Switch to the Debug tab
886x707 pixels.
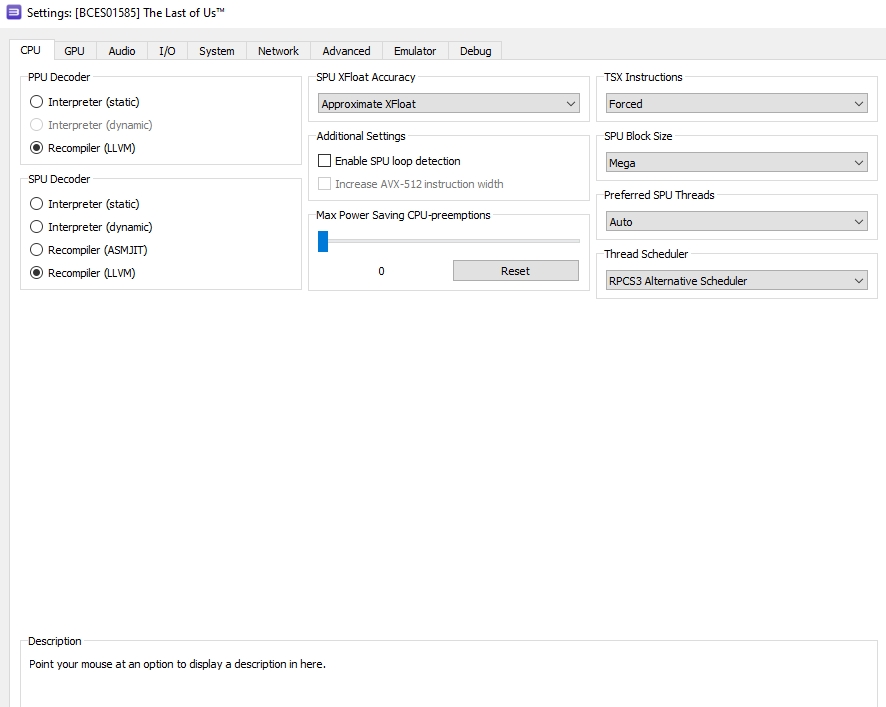point(476,51)
